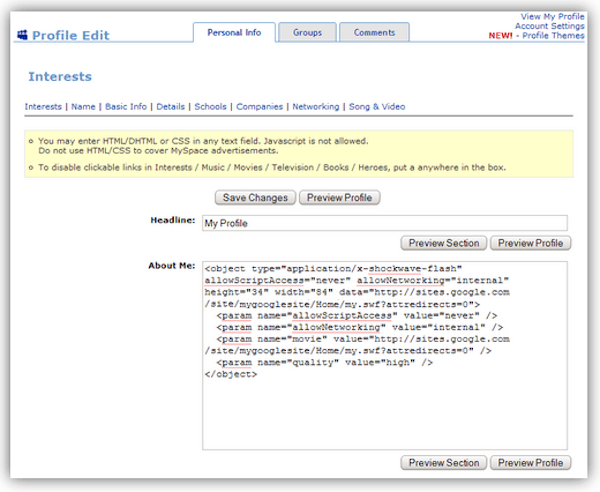Open the Name section link
This screenshot has width=600, height=492.
pos(83,107)
